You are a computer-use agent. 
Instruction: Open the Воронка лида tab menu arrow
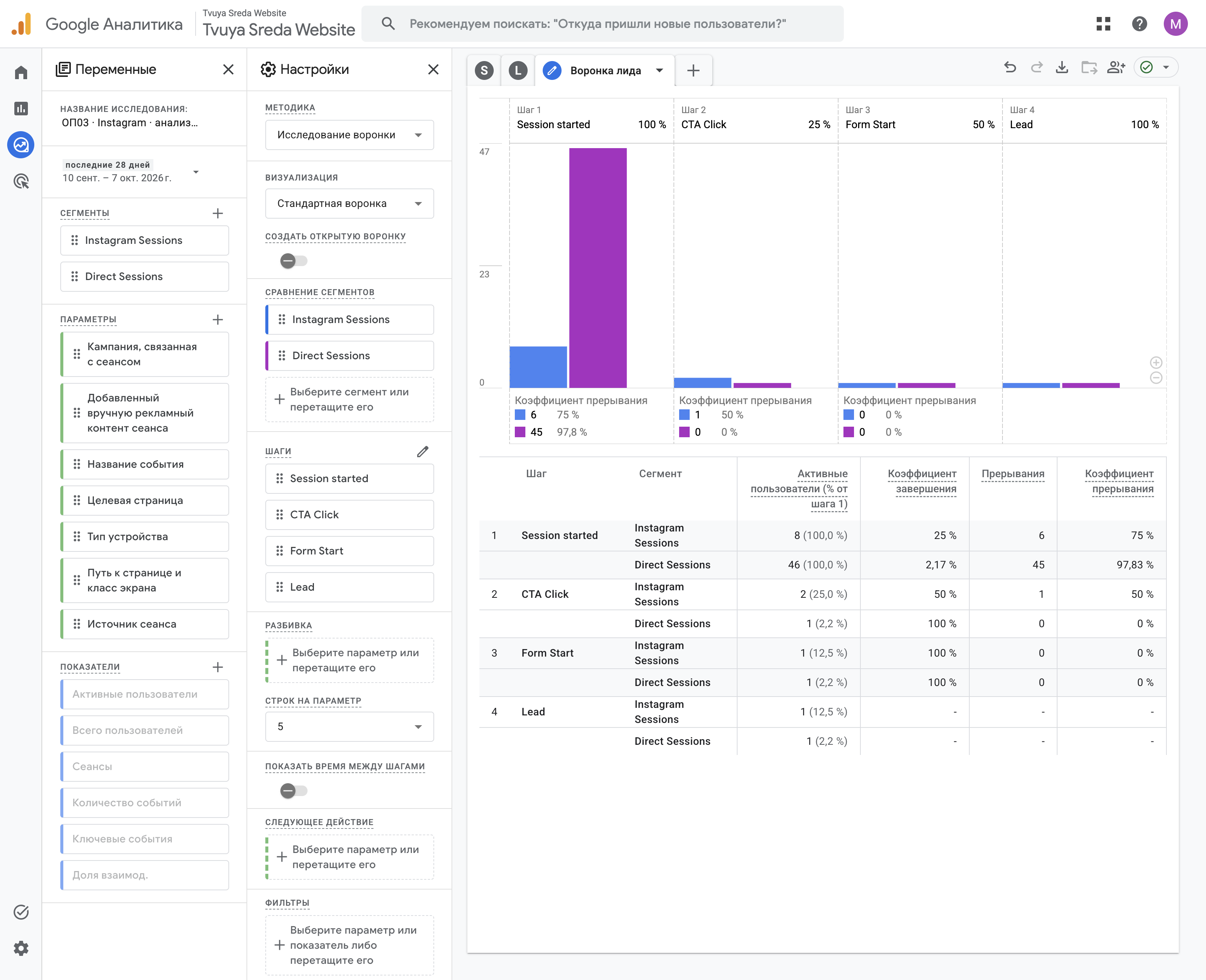[x=659, y=70]
